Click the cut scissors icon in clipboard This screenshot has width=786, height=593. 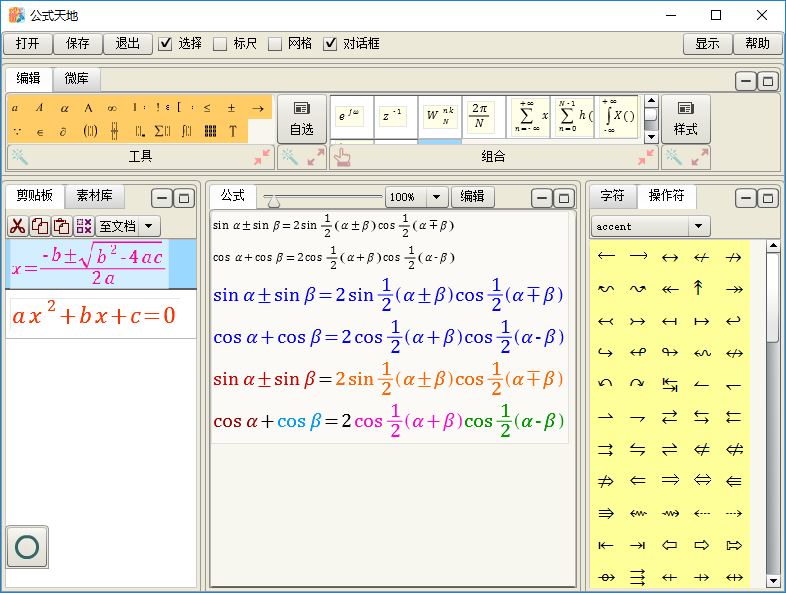pyautogui.click(x=18, y=226)
